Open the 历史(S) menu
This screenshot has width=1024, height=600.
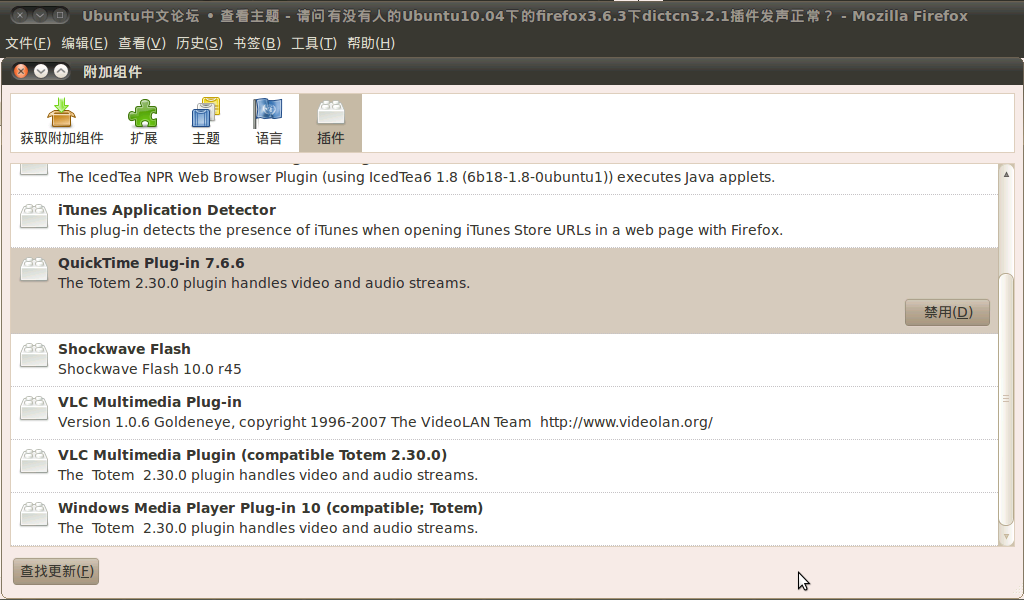tap(199, 43)
